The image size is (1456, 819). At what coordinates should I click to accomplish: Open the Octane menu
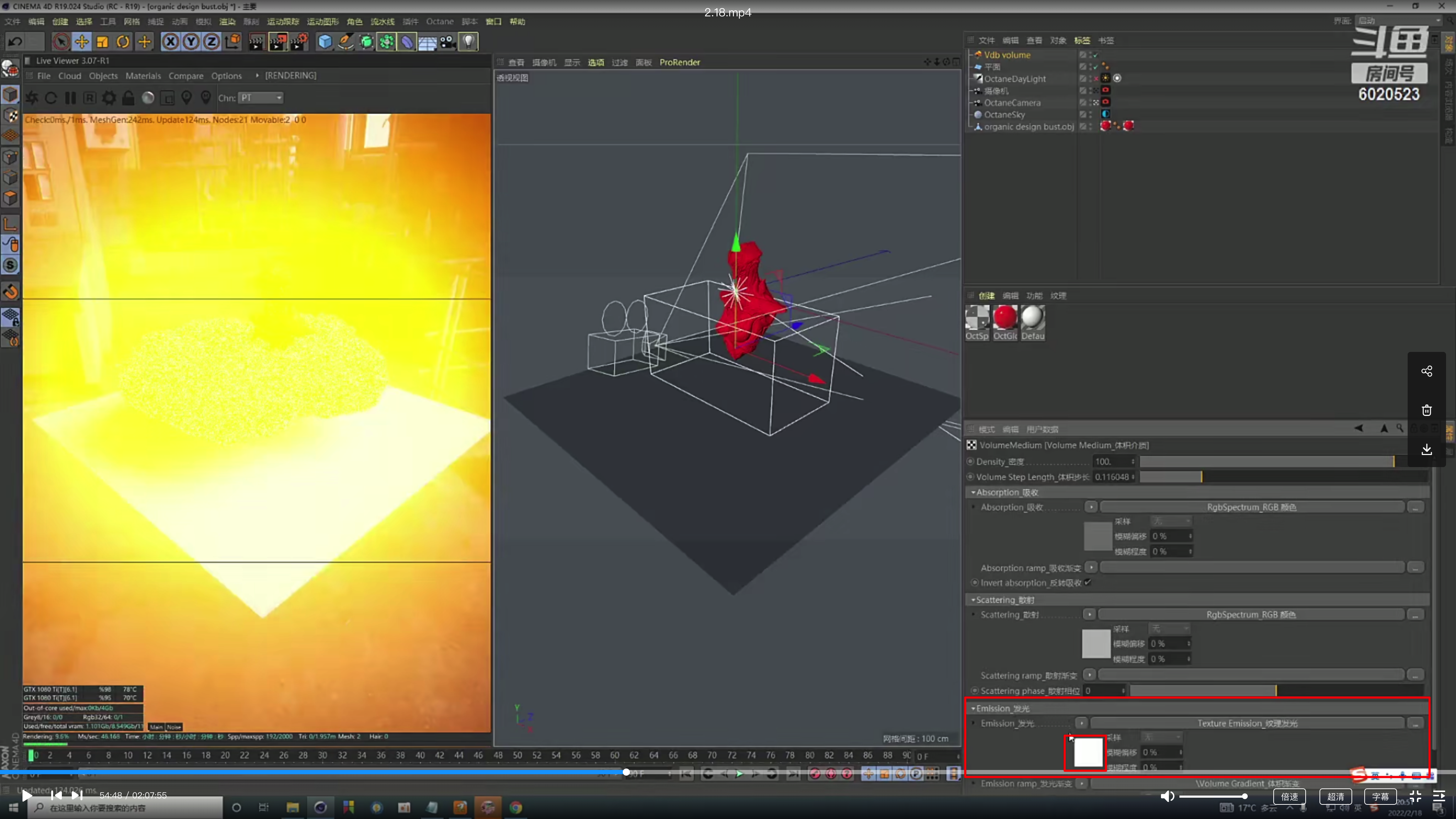point(440,21)
